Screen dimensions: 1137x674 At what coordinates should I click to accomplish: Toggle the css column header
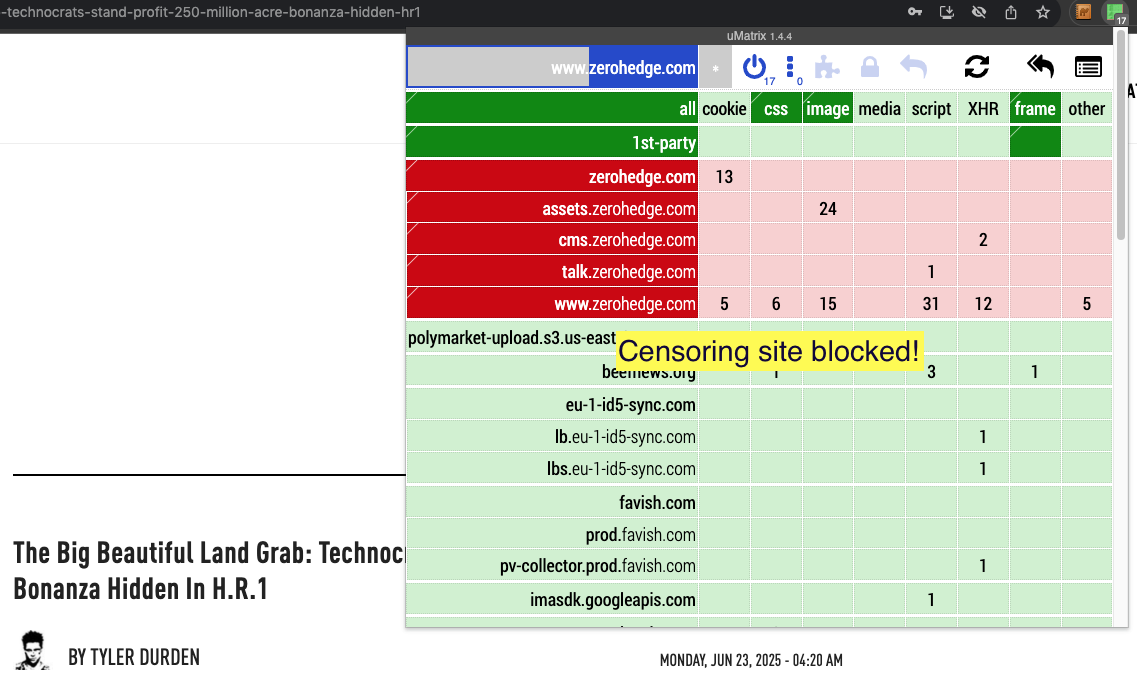pos(776,108)
